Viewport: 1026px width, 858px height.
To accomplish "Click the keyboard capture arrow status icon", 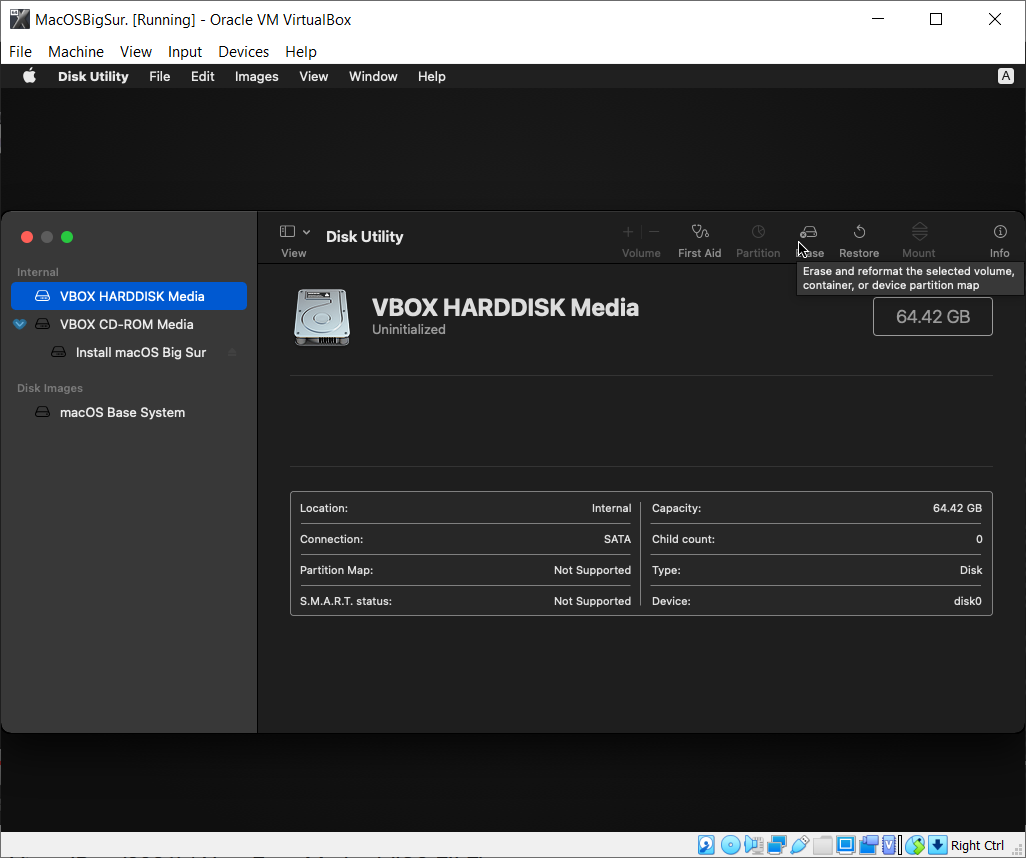I will (938, 845).
